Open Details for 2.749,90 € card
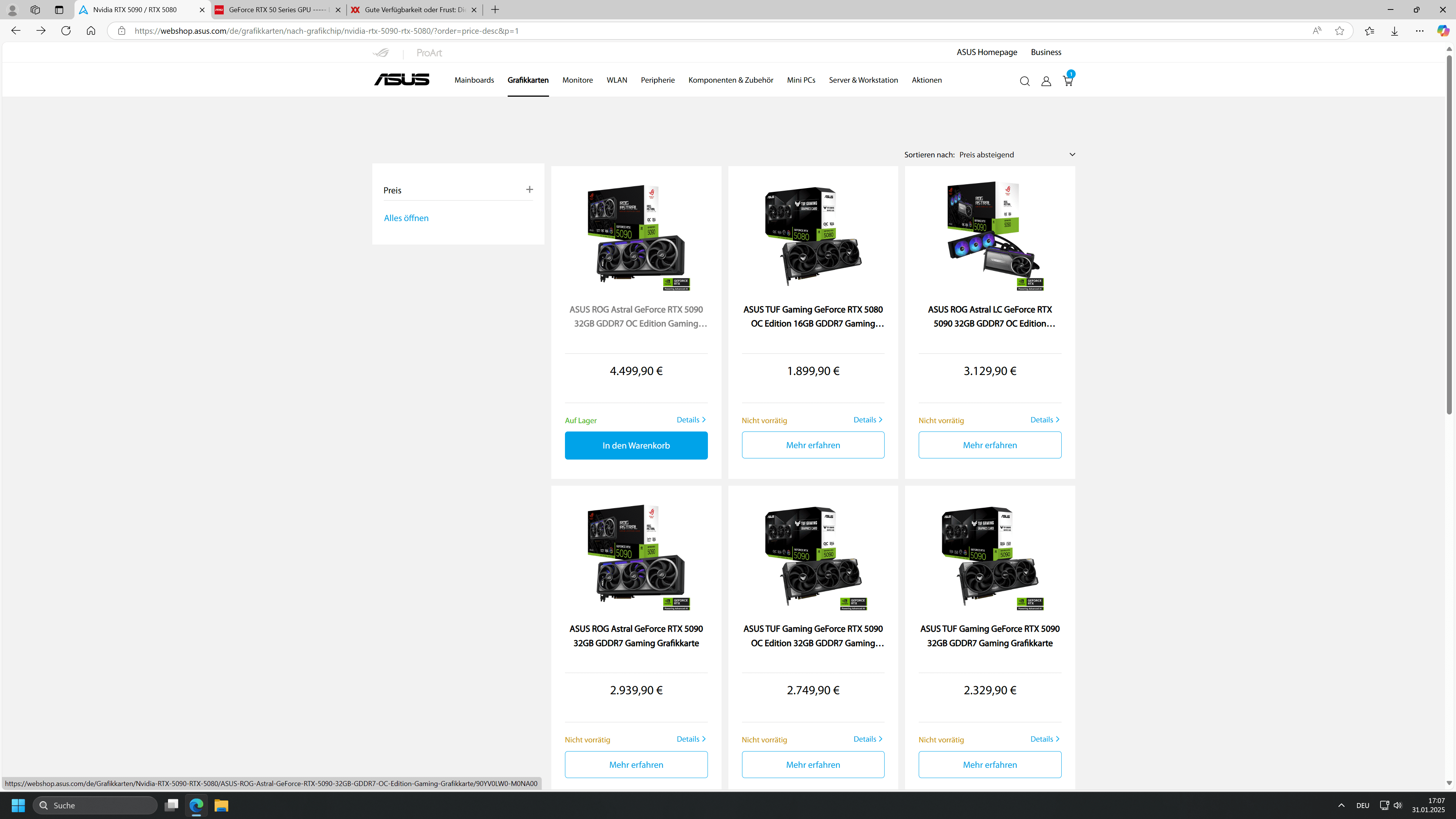Image resolution: width=1456 pixels, height=819 pixels. [x=868, y=739]
